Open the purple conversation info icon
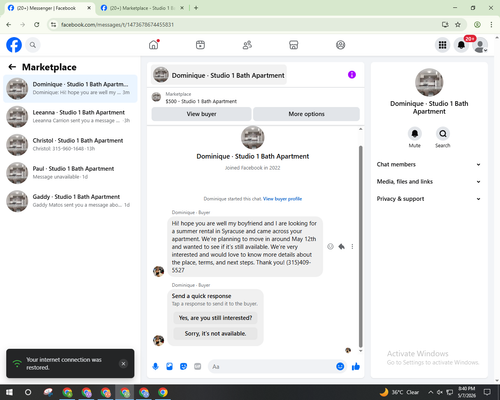Viewport: 500px width, 400px height. 352,75
